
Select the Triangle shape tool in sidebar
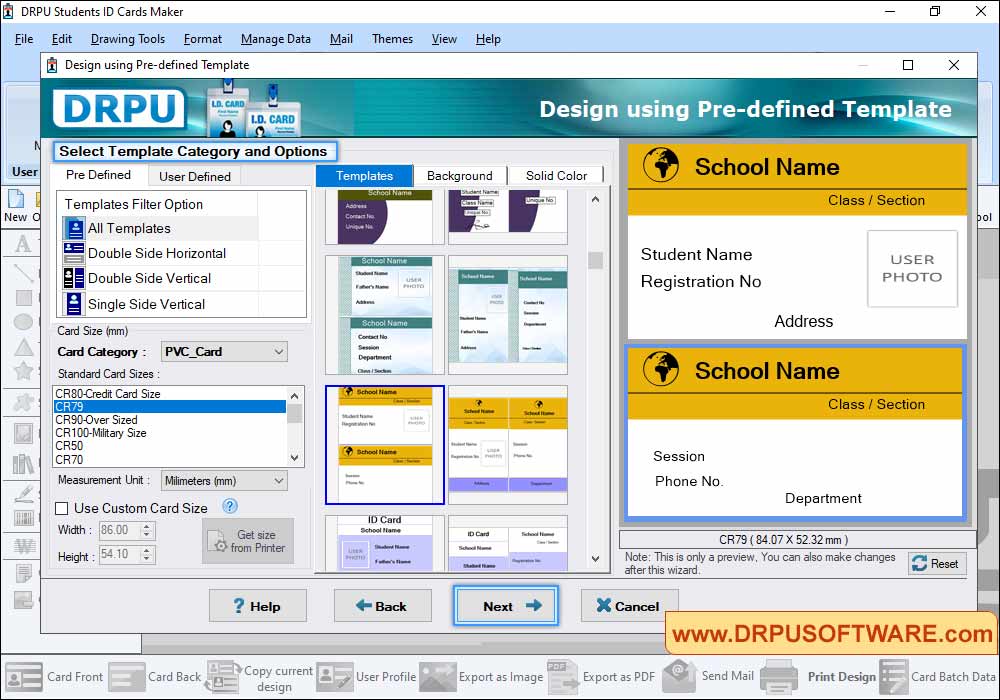(x=23, y=347)
